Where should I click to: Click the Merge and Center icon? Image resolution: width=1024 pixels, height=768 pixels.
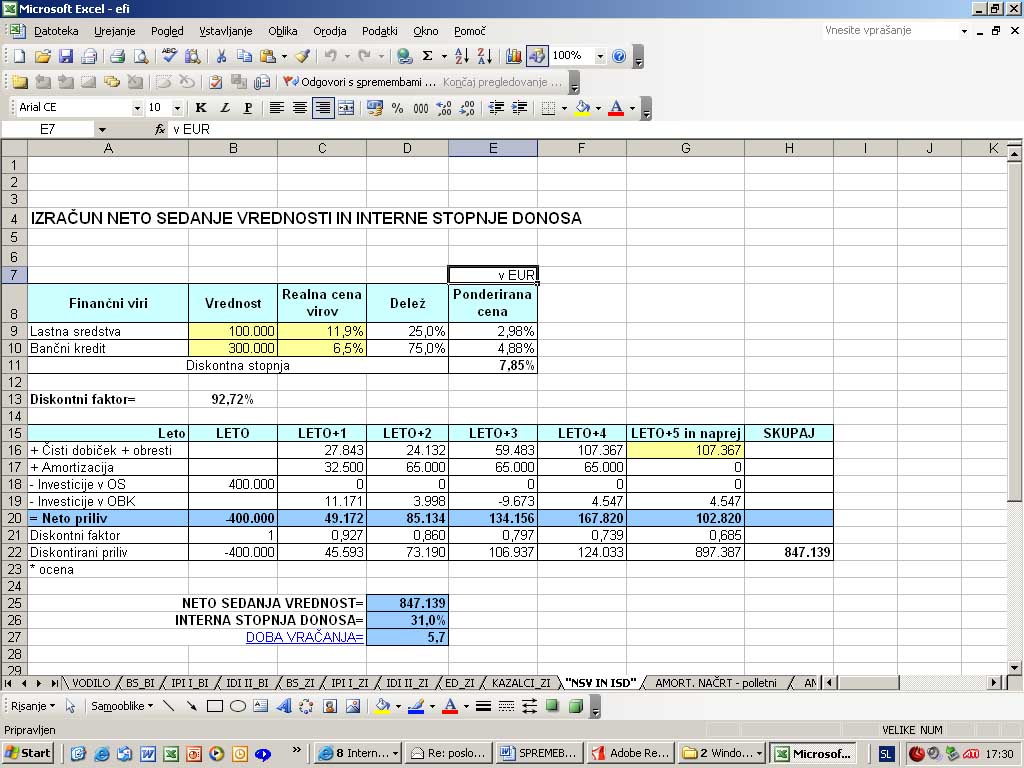[346, 108]
